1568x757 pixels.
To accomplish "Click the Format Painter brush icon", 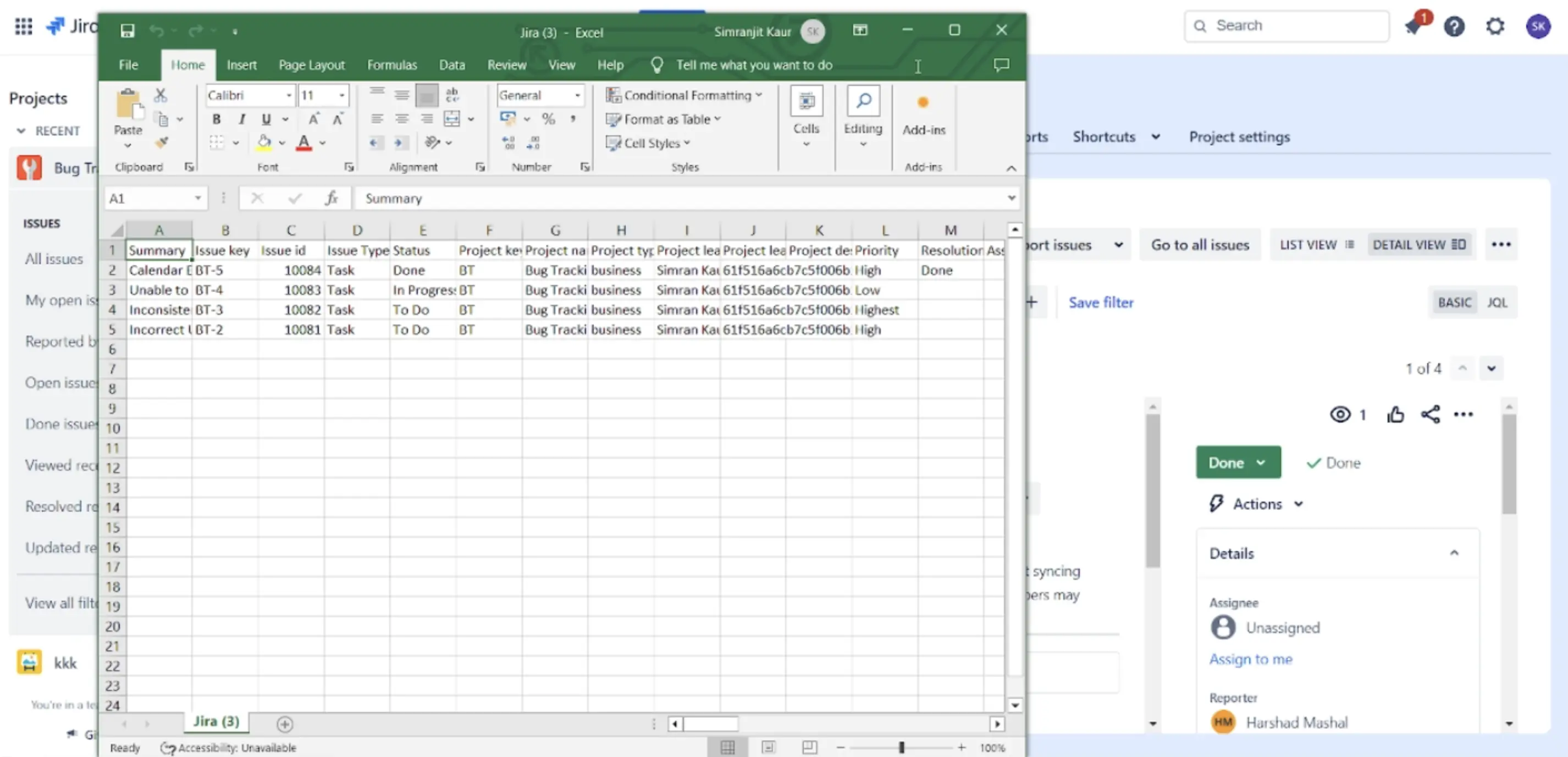I will 161,142.
